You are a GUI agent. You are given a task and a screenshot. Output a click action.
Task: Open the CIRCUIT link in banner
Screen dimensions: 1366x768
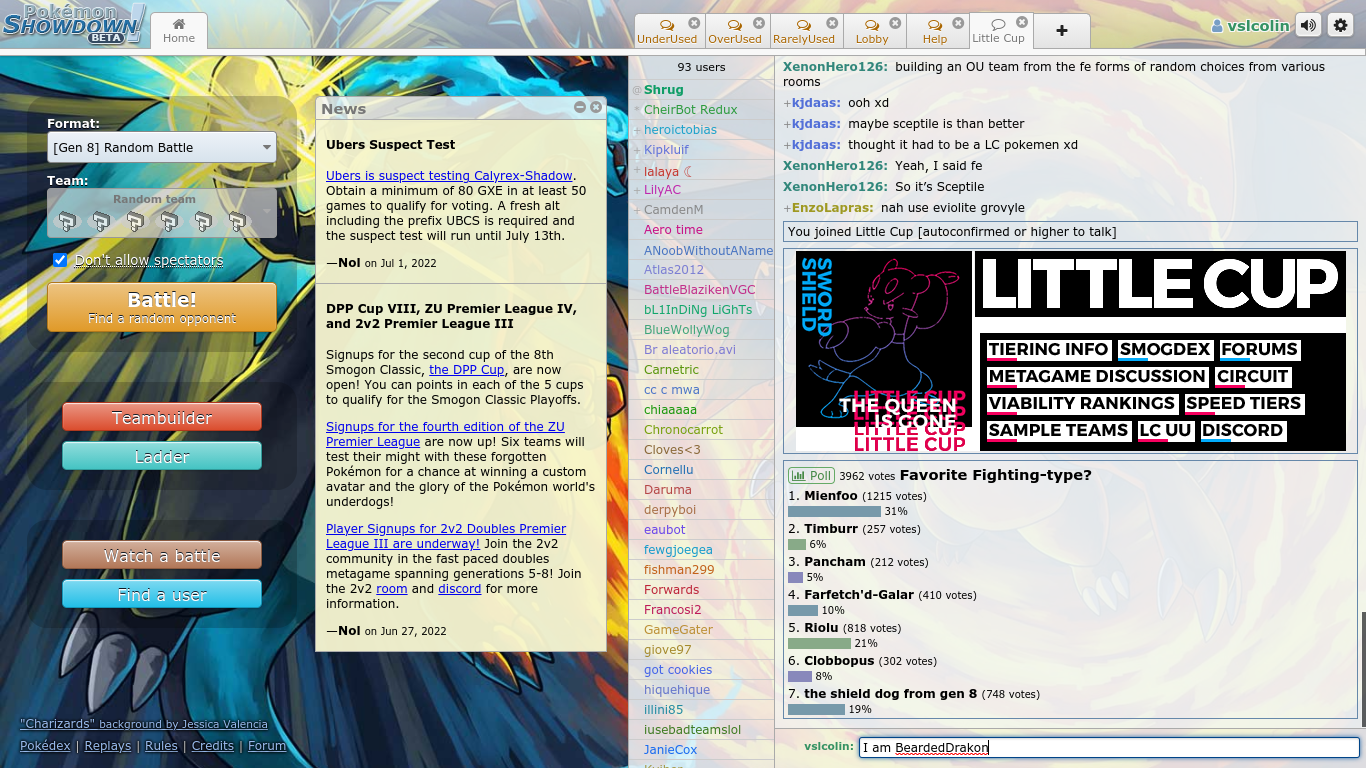pos(1252,377)
